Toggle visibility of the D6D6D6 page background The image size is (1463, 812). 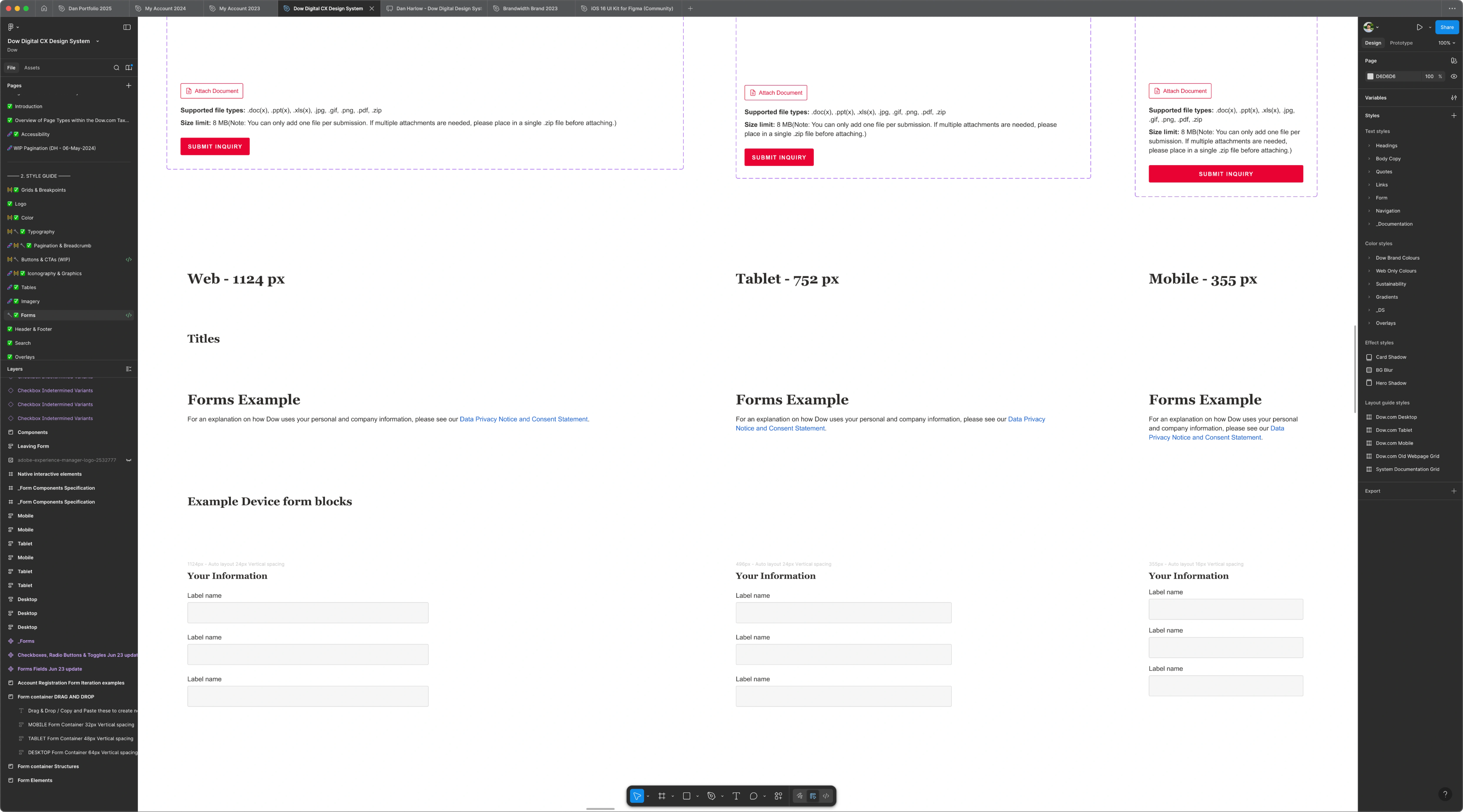pyautogui.click(x=1454, y=76)
